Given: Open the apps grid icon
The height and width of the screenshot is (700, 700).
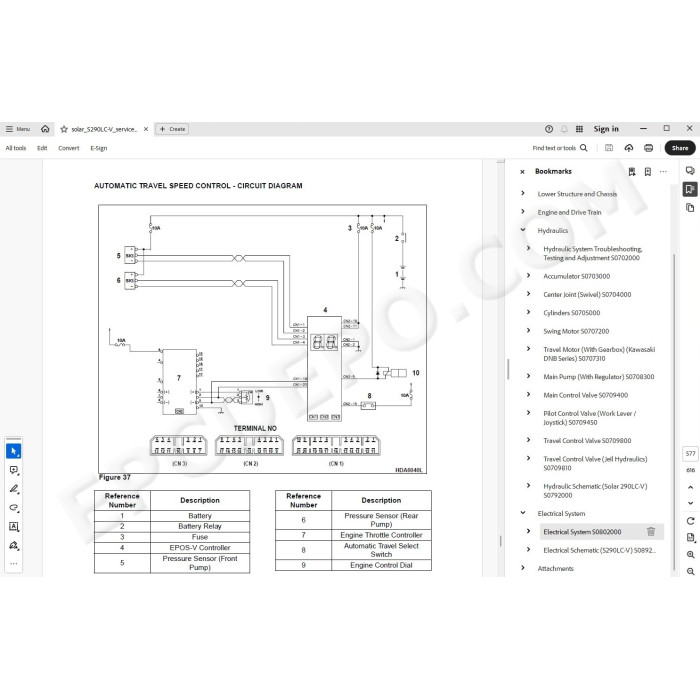Looking at the screenshot, I should [x=579, y=129].
